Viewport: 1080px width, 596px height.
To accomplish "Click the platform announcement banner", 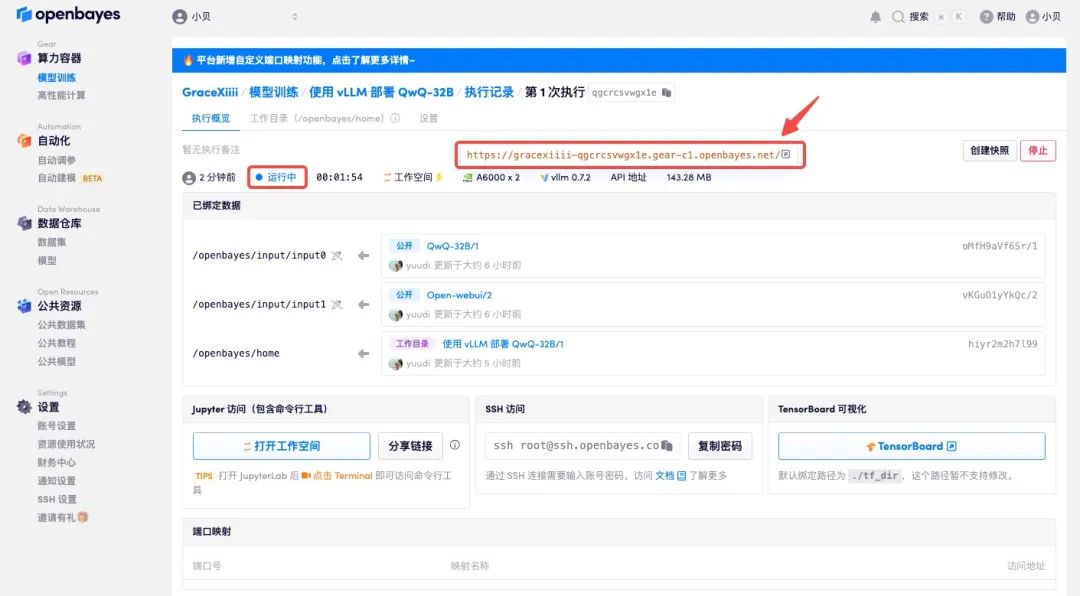I will [619, 60].
